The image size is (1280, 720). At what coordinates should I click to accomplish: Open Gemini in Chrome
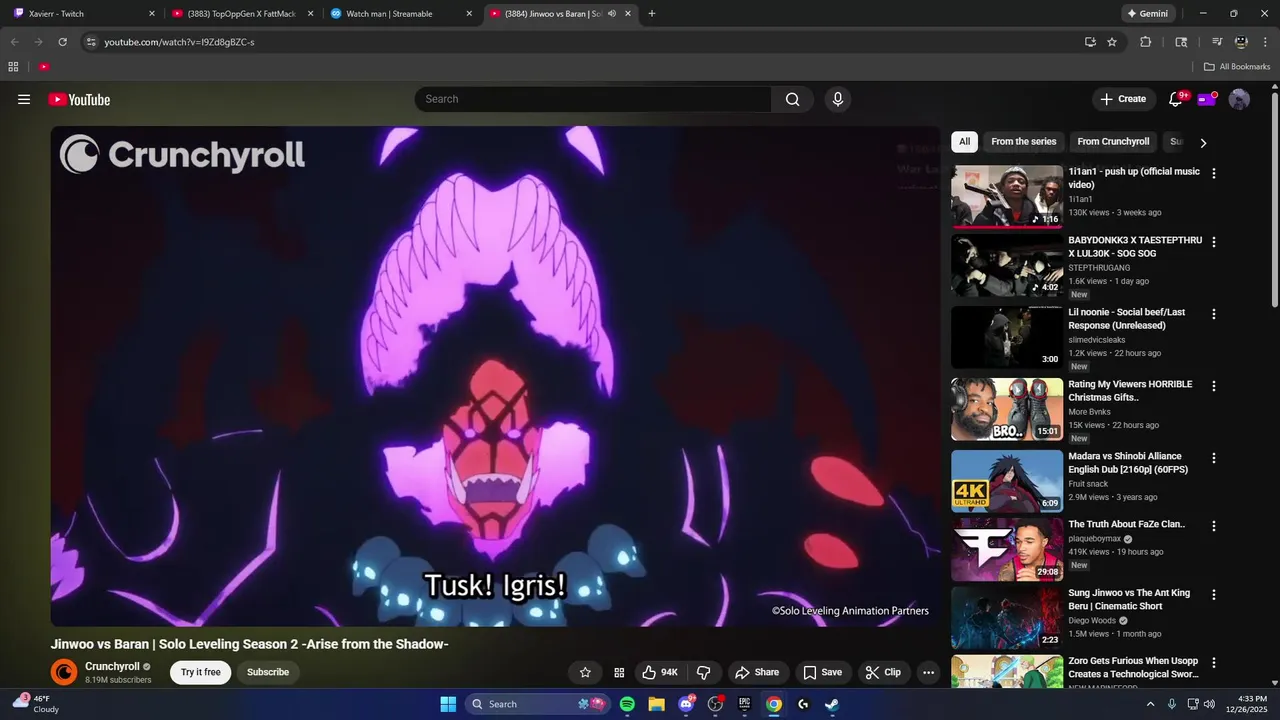[1147, 14]
